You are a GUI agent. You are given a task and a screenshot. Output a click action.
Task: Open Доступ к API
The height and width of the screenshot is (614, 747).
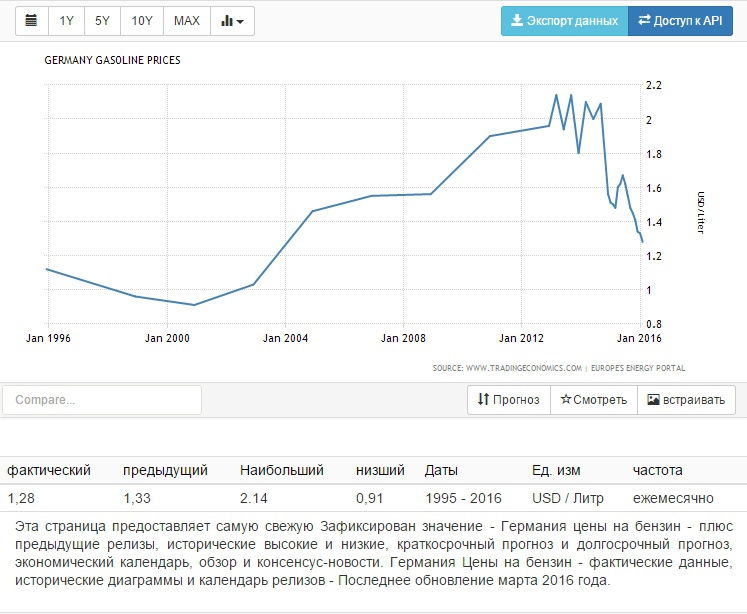click(681, 21)
